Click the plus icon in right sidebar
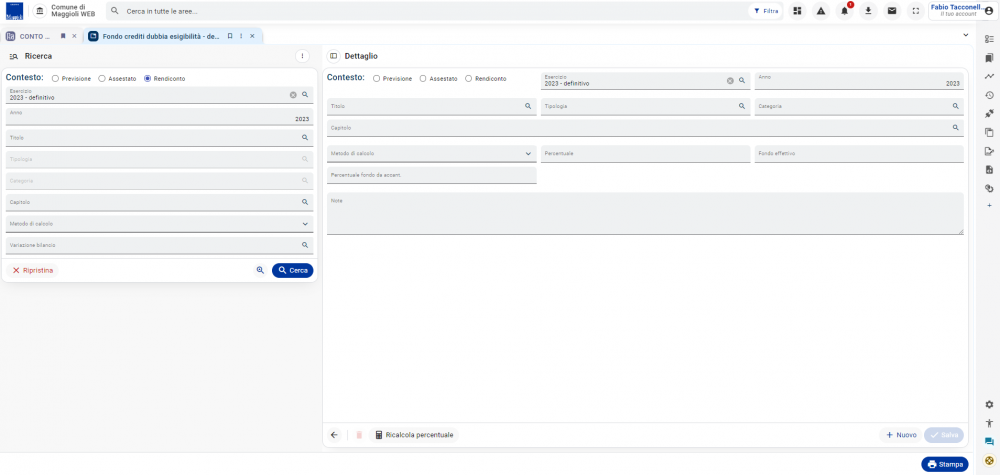Screen dimensions: 1000x475 (989, 205)
